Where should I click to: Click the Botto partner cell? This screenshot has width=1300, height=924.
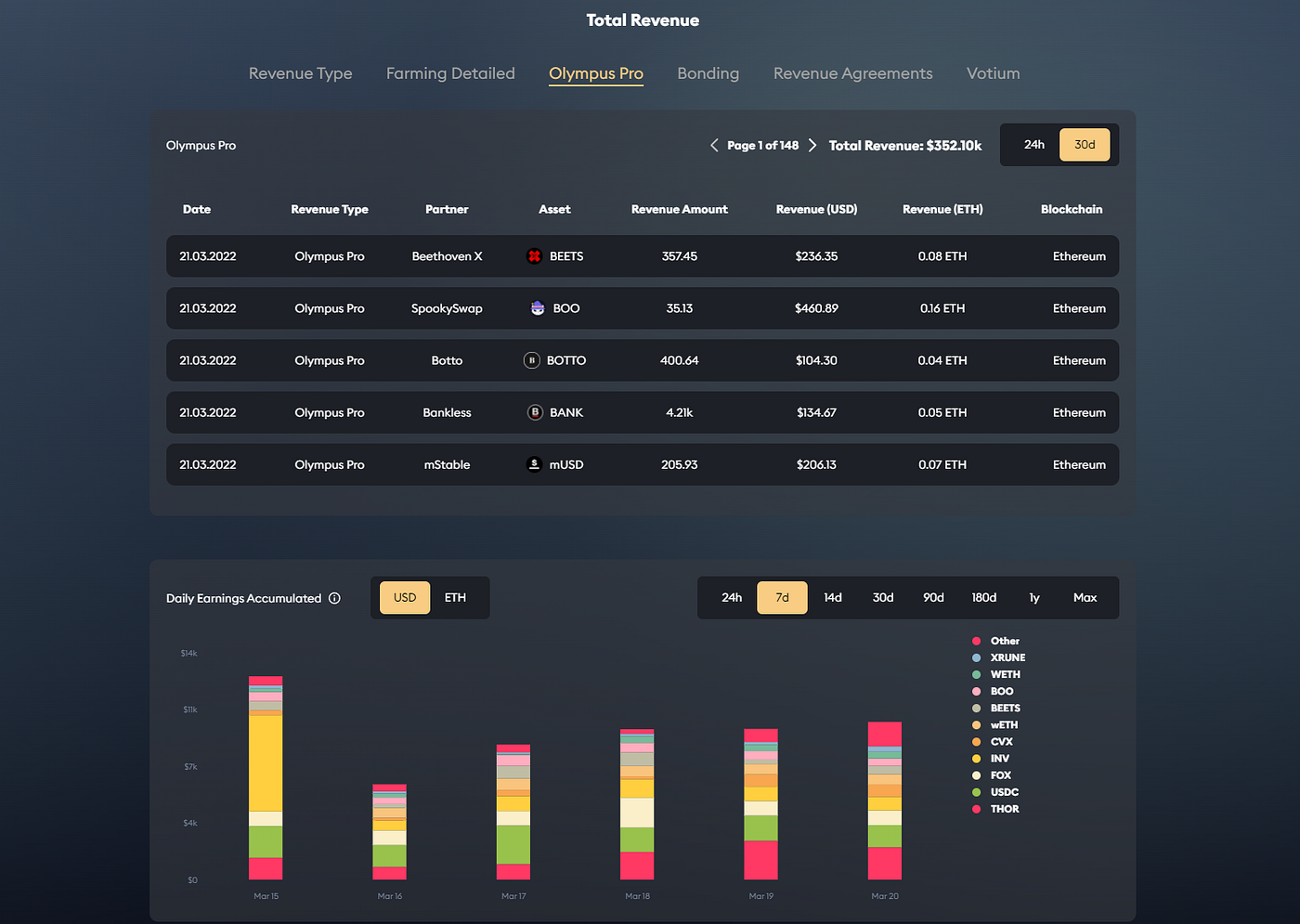[447, 360]
